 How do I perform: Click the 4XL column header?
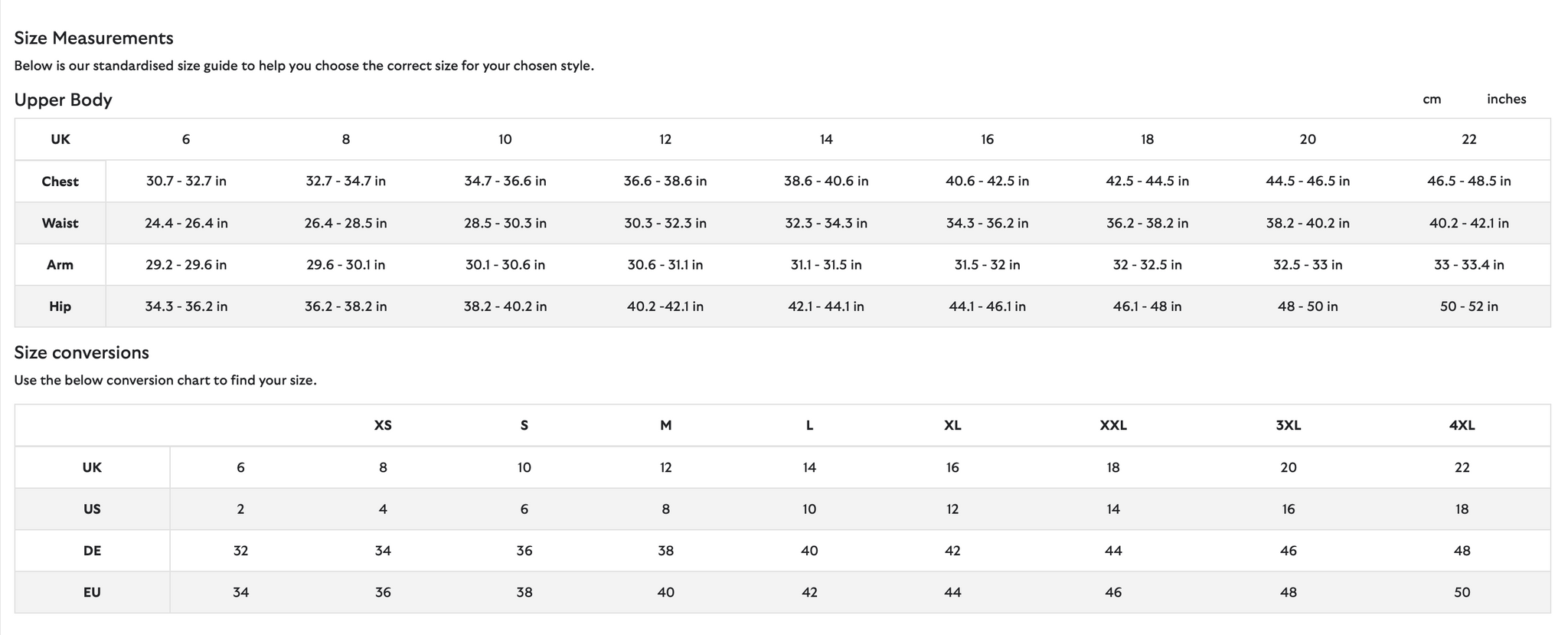point(1462,425)
